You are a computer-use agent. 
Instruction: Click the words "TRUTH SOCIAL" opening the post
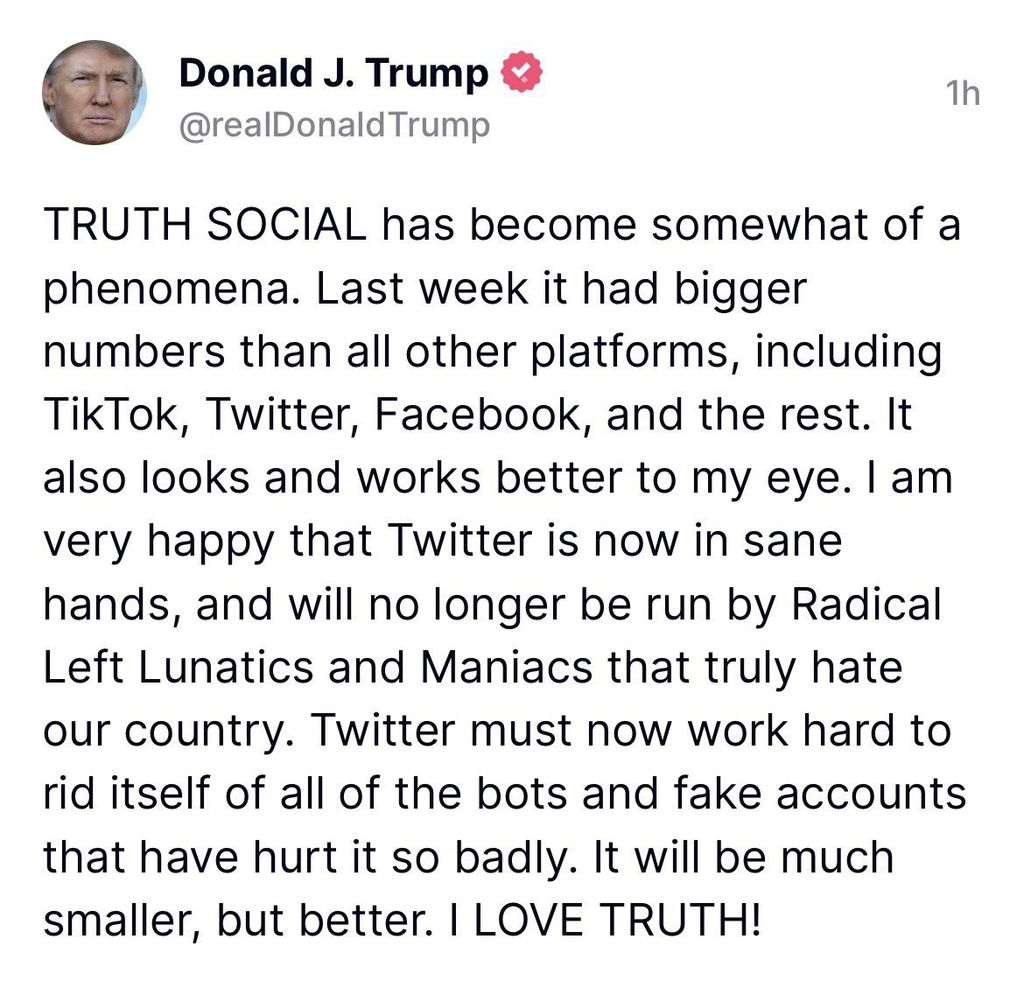coord(205,225)
